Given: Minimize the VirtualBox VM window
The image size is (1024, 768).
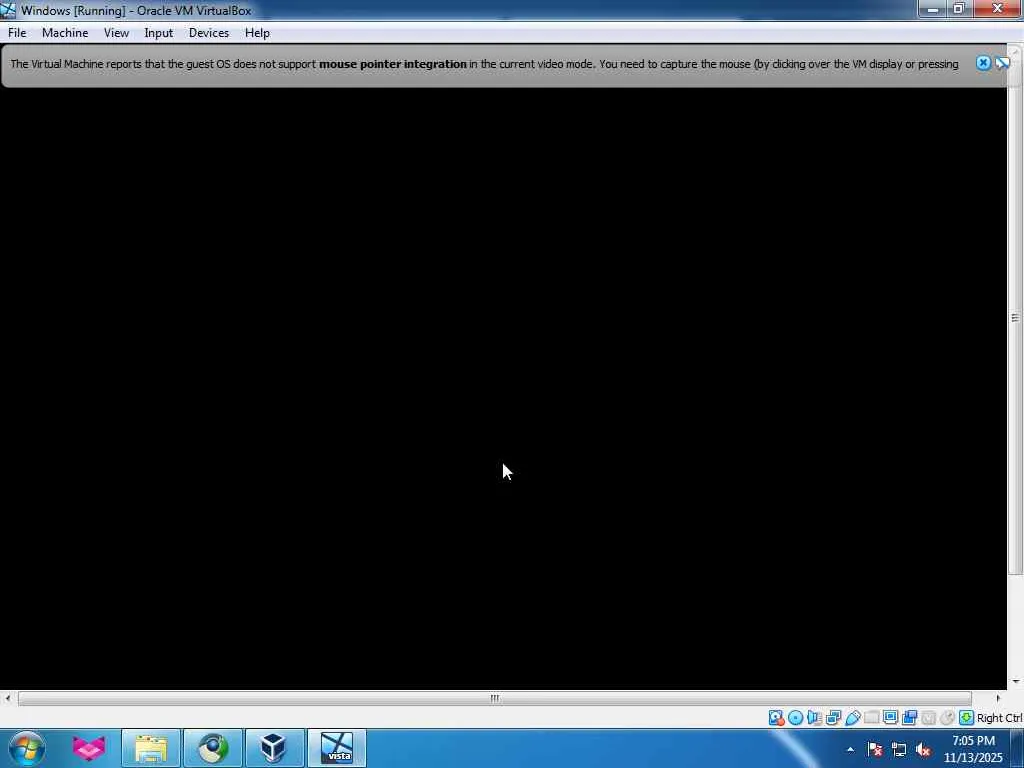Looking at the screenshot, I should [x=933, y=8].
